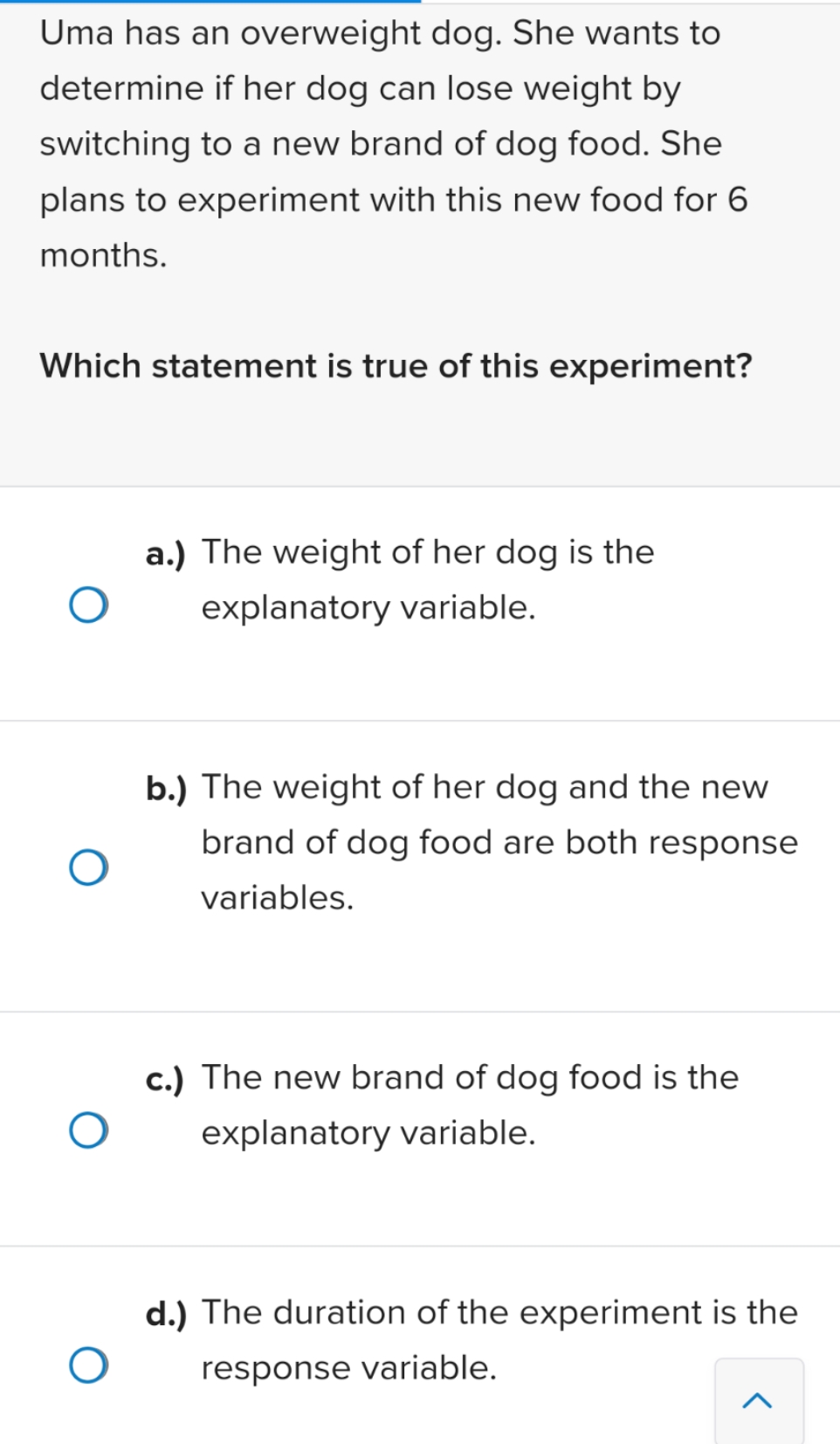Click the option d answer text
The width and height of the screenshot is (840, 1444).
(498, 1338)
